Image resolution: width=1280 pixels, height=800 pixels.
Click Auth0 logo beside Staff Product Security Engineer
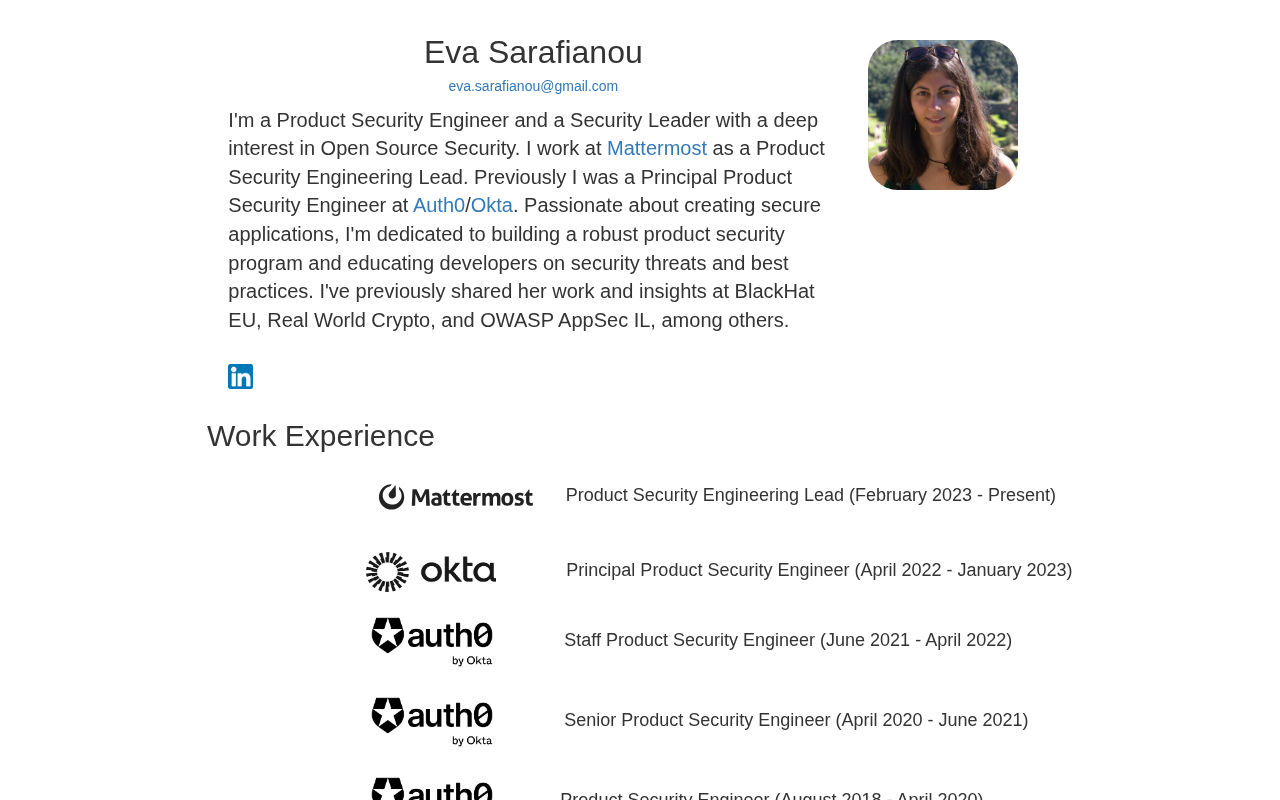(432, 641)
